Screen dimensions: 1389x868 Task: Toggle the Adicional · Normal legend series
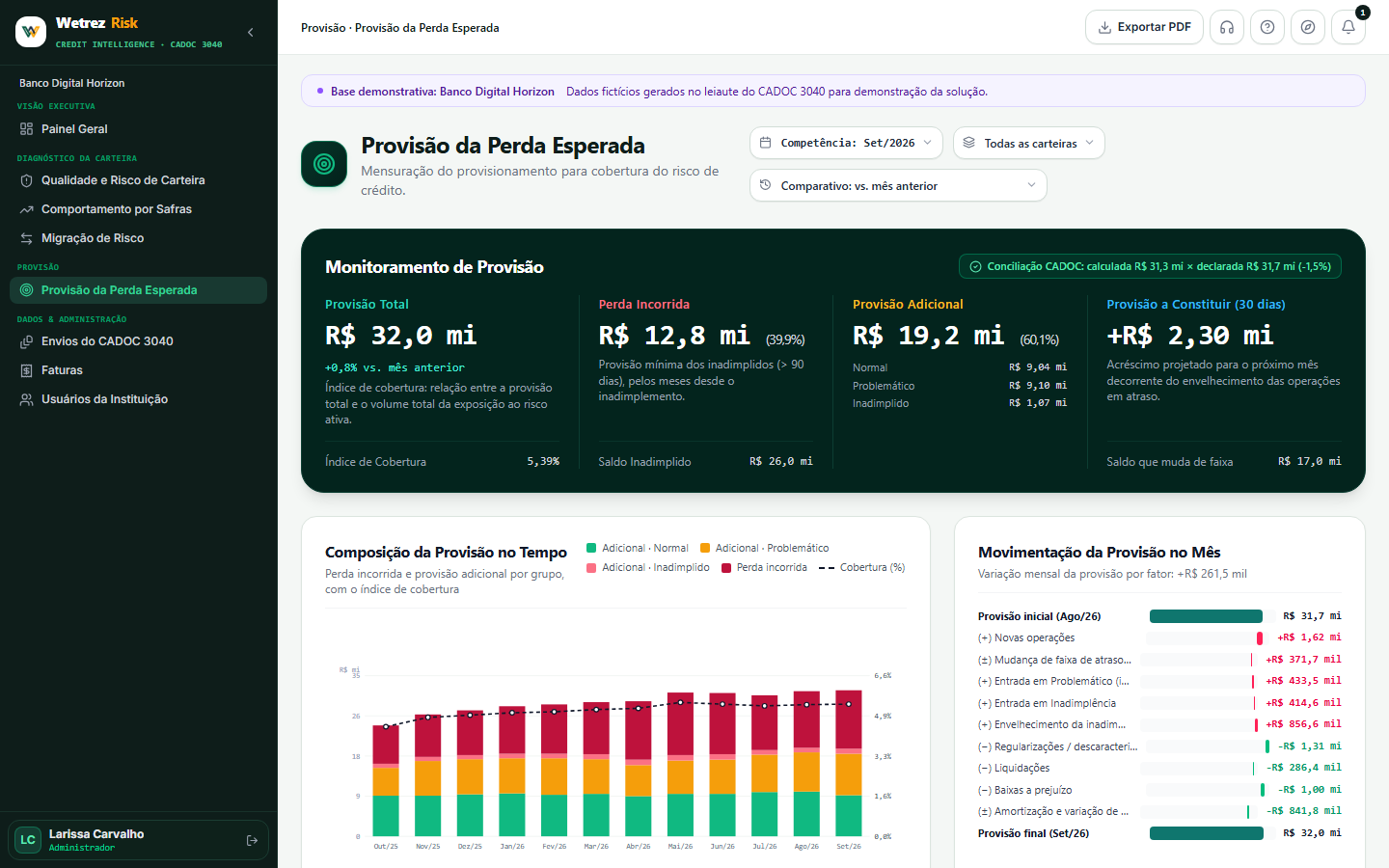[638, 548]
